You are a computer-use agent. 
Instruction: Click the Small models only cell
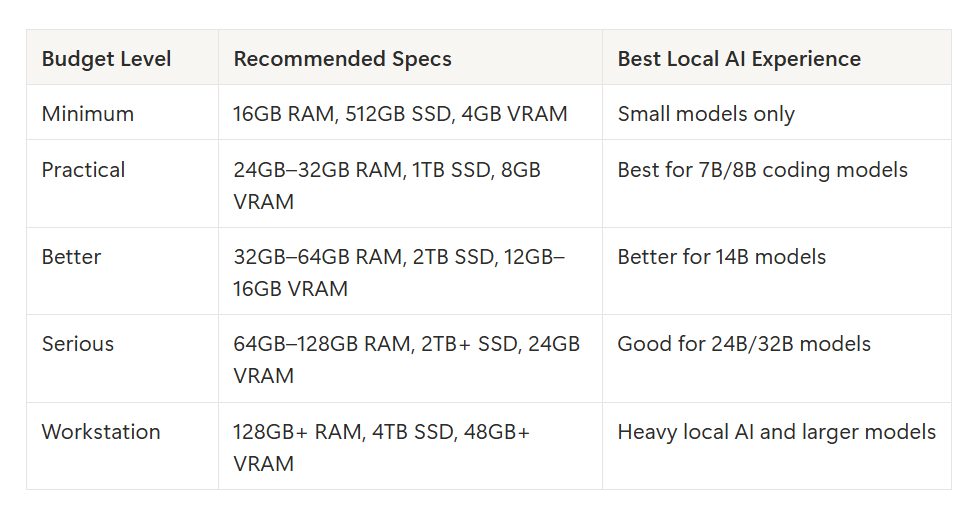click(x=777, y=113)
